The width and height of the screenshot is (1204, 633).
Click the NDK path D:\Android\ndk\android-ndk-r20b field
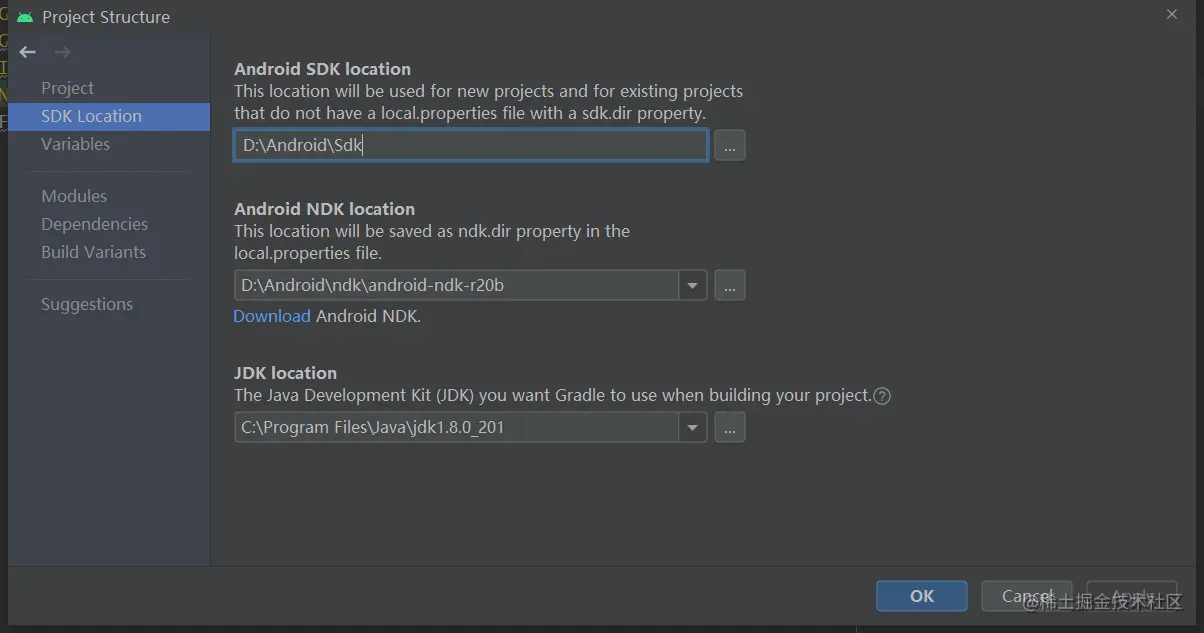click(457, 286)
